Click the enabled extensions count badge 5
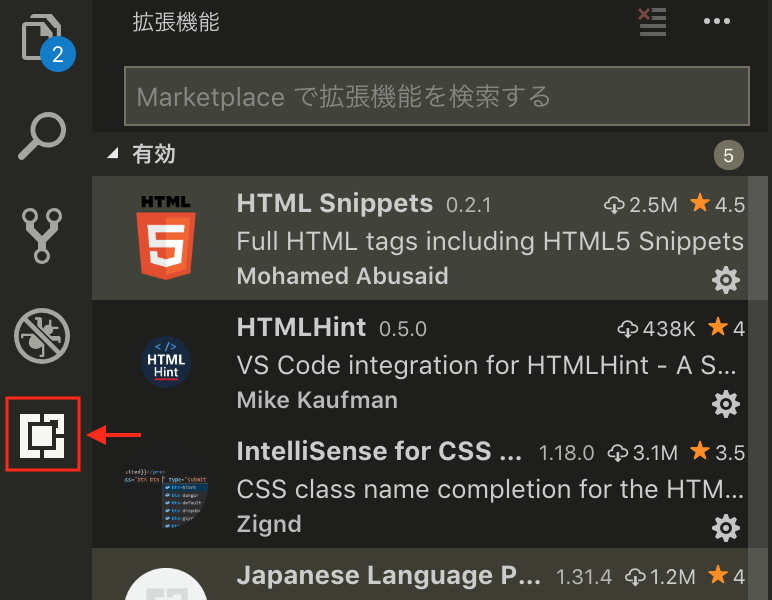 pos(729,155)
